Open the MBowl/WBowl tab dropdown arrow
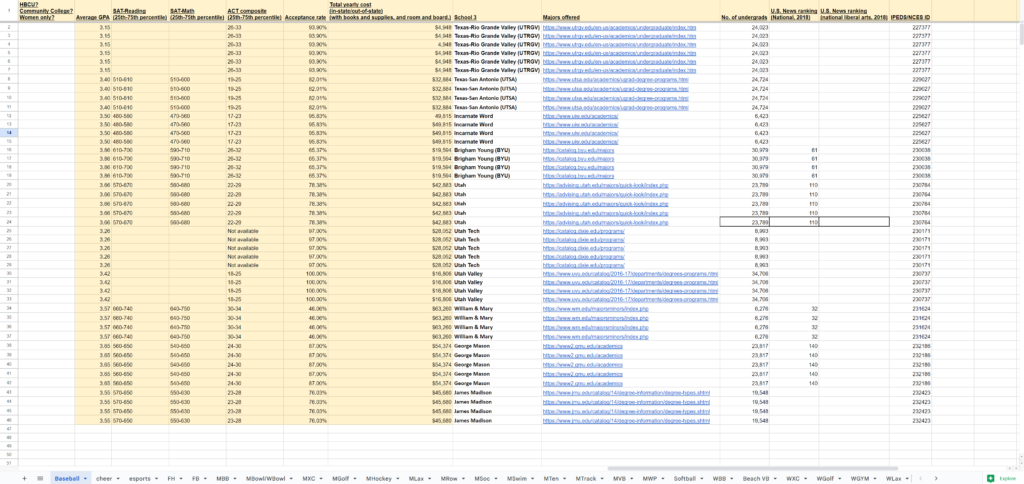Viewport: 1024px width, 484px height. (292, 479)
